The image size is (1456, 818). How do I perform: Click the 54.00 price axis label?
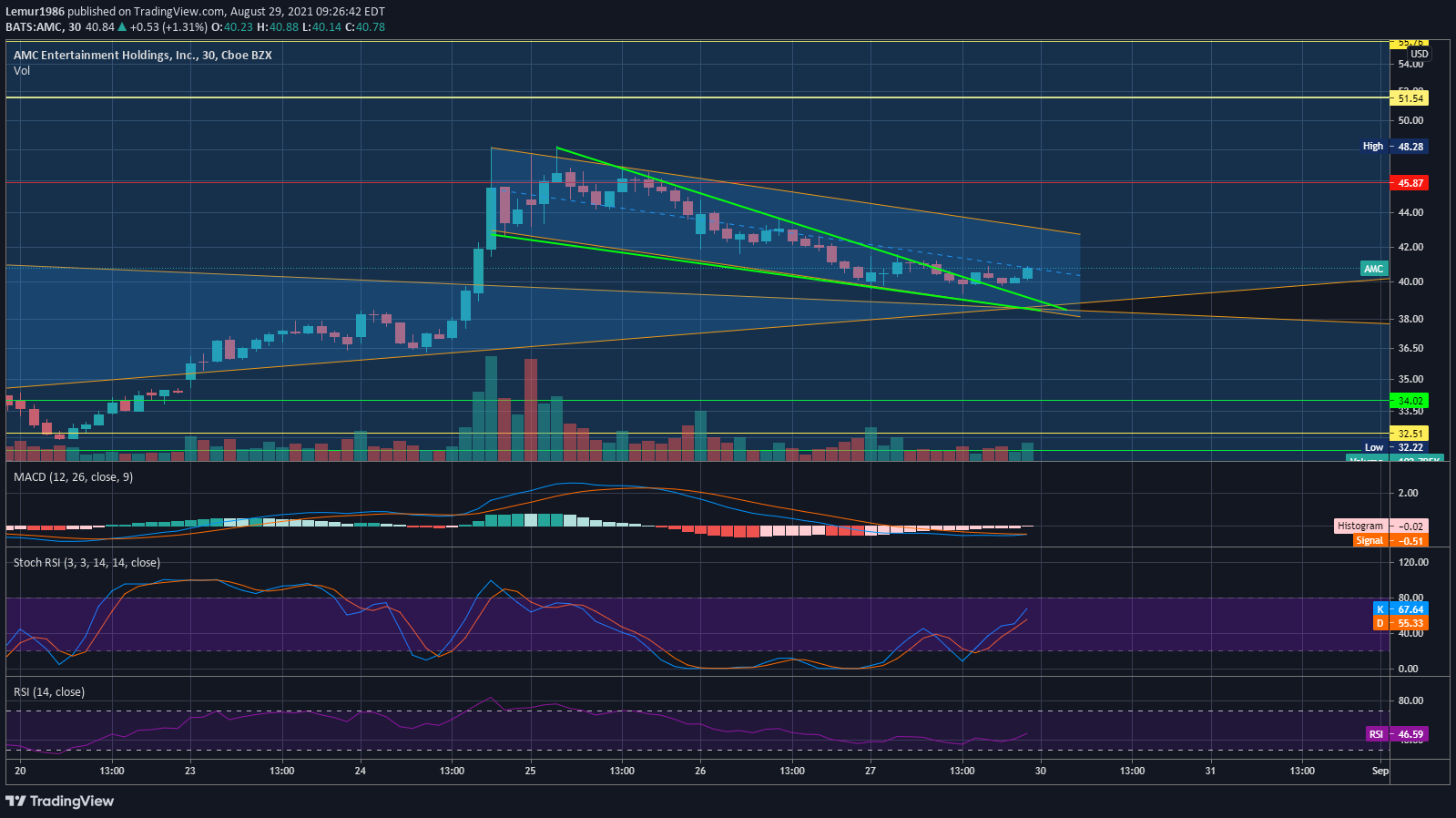(1410, 65)
